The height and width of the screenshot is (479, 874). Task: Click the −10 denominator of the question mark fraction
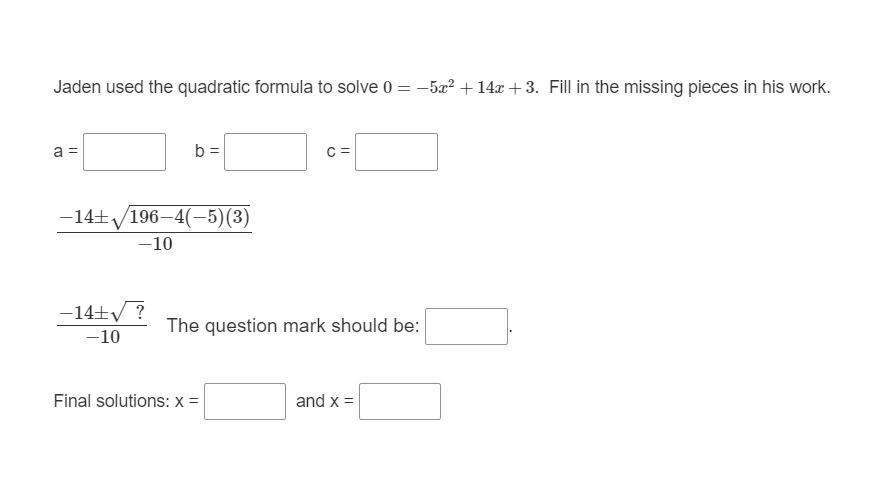pos(103,337)
